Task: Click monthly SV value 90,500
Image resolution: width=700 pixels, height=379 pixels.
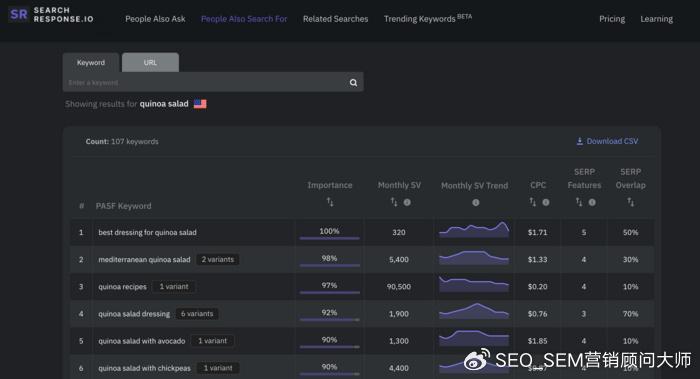Action: tap(399, 287)
